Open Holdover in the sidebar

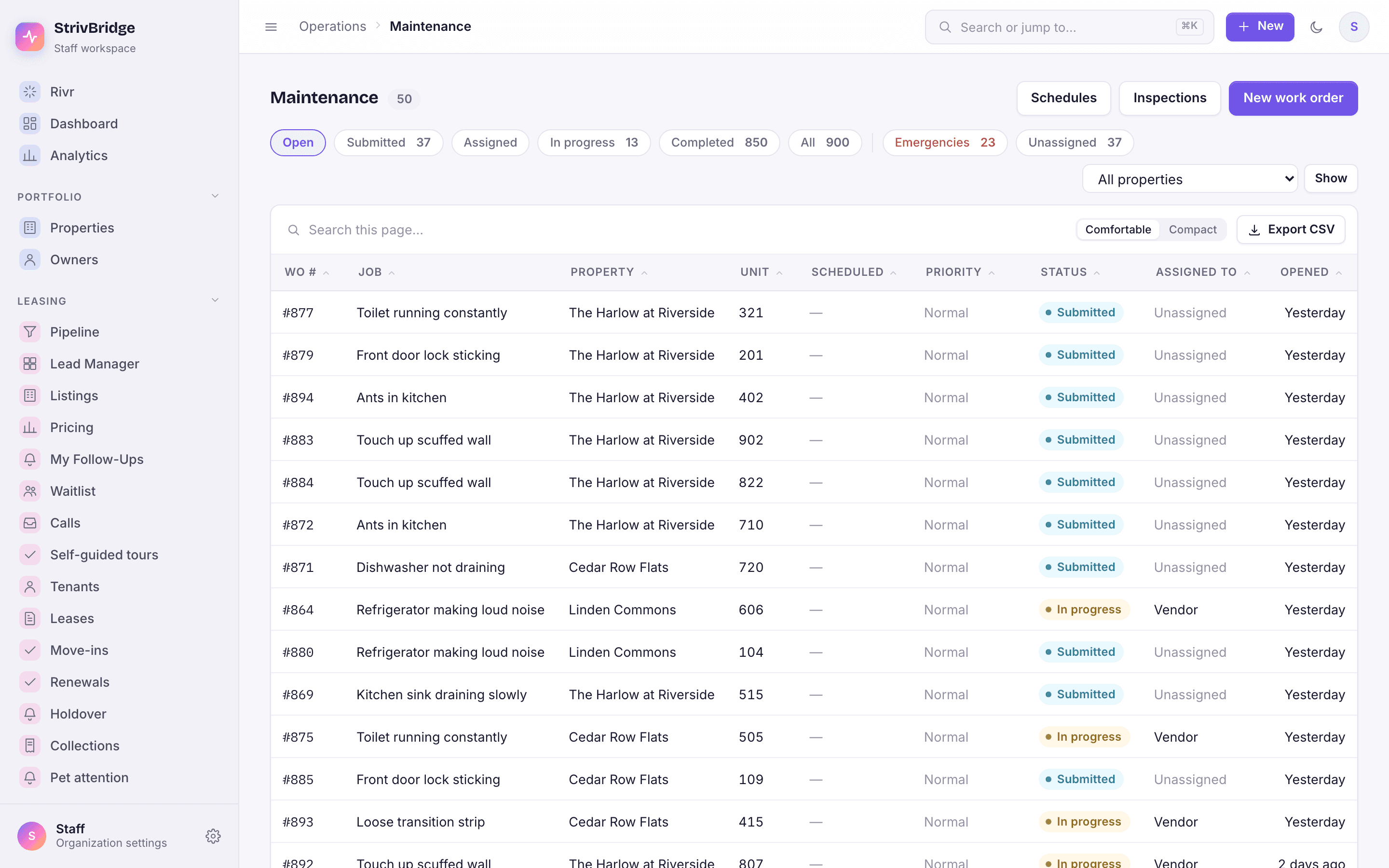[x=119, y=714]
